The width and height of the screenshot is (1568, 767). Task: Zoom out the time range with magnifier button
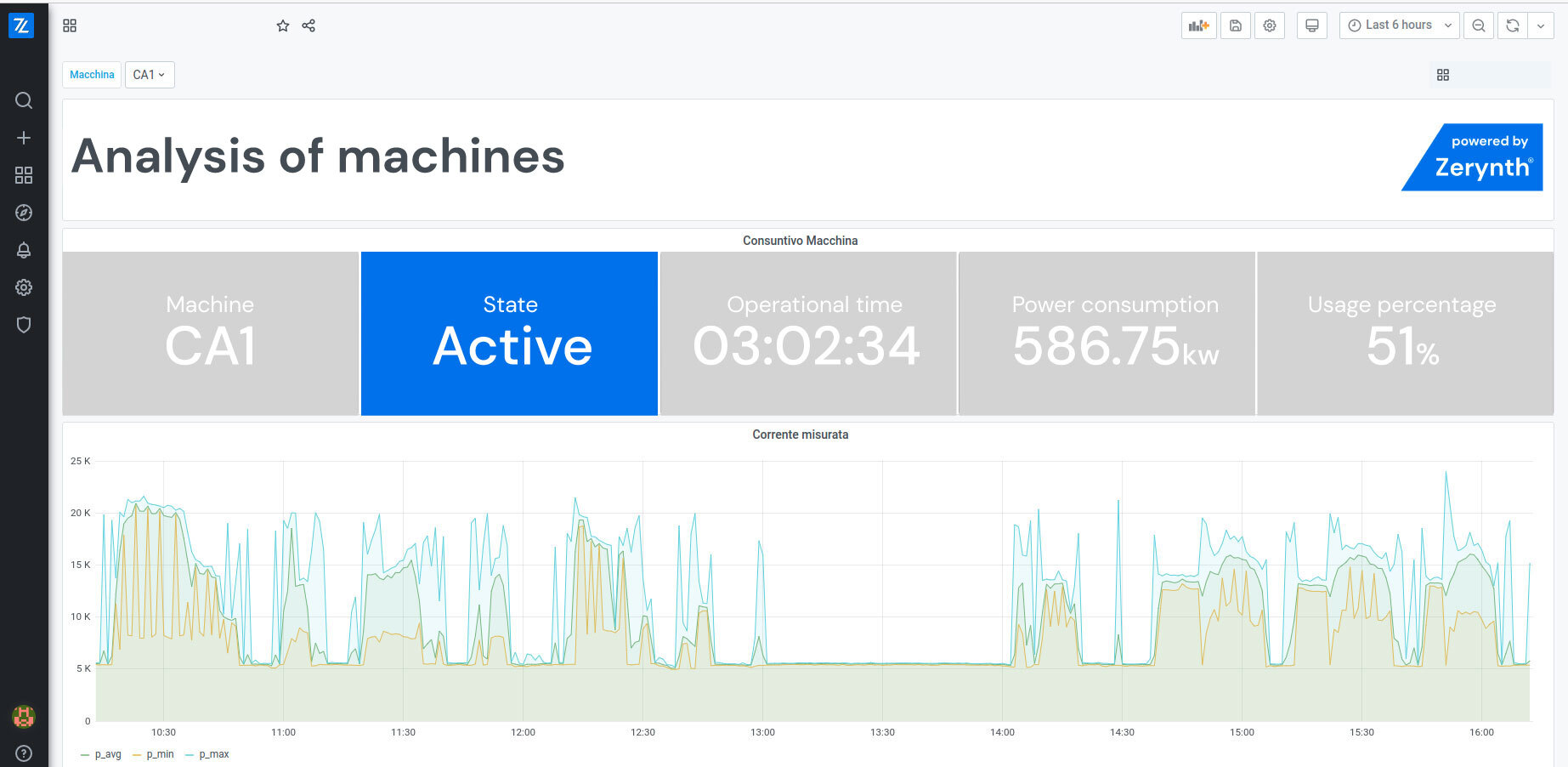click(x=1478, y=25)
